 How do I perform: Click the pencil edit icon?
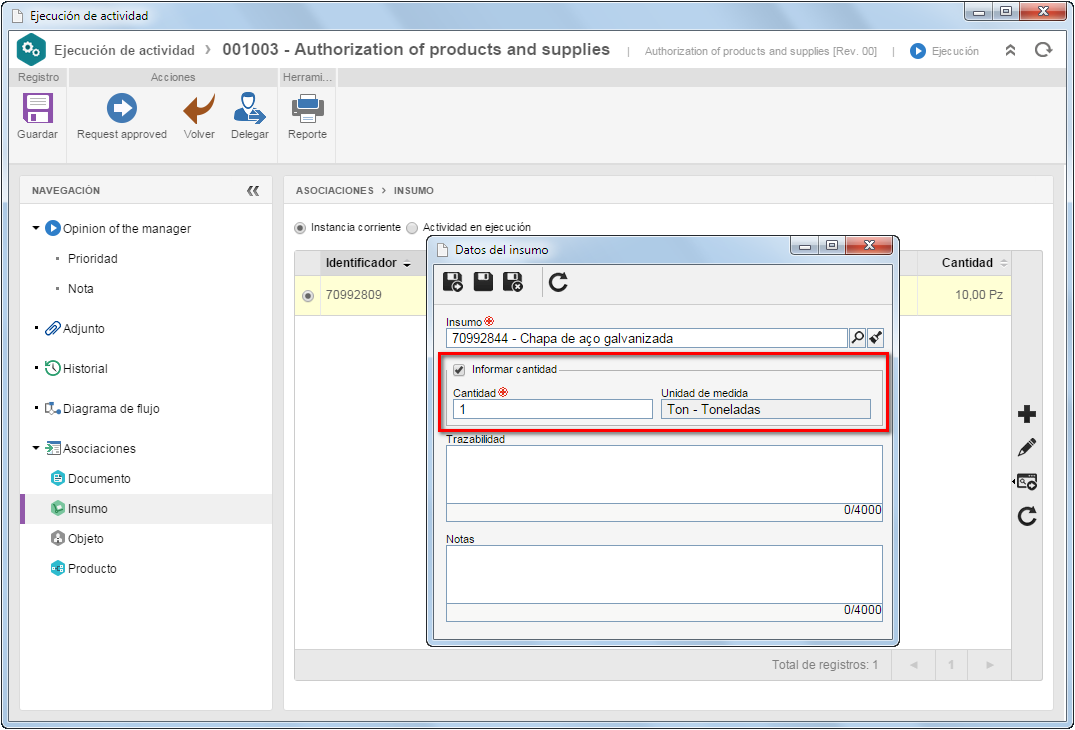(x=1026, y=448)
